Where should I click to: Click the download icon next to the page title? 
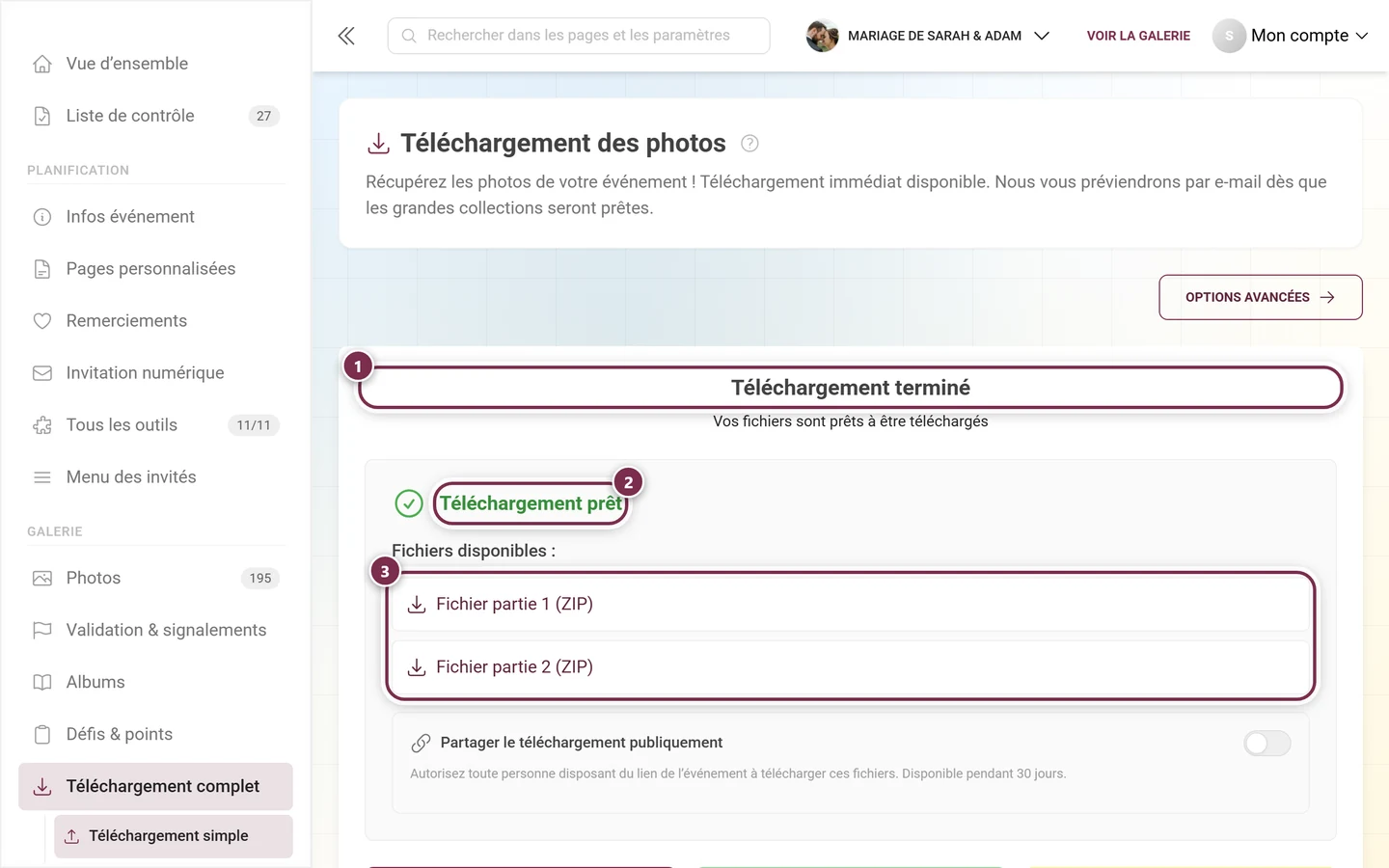[x=379, y=144]
